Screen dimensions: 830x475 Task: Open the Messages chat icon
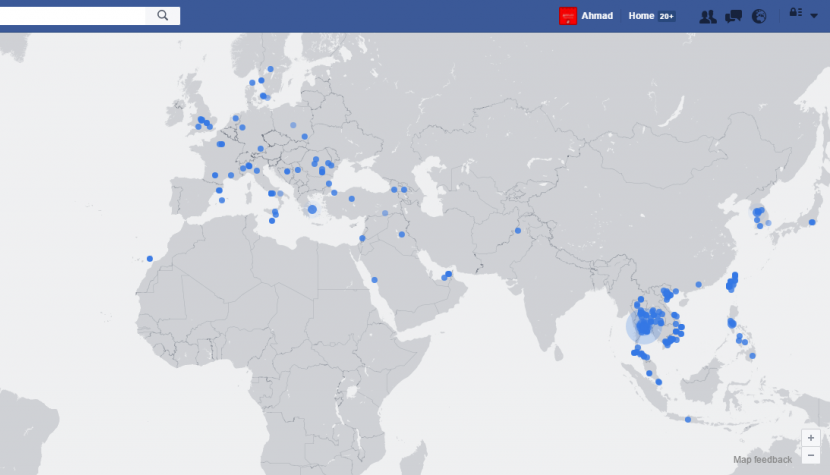click(x=734, y=16)
